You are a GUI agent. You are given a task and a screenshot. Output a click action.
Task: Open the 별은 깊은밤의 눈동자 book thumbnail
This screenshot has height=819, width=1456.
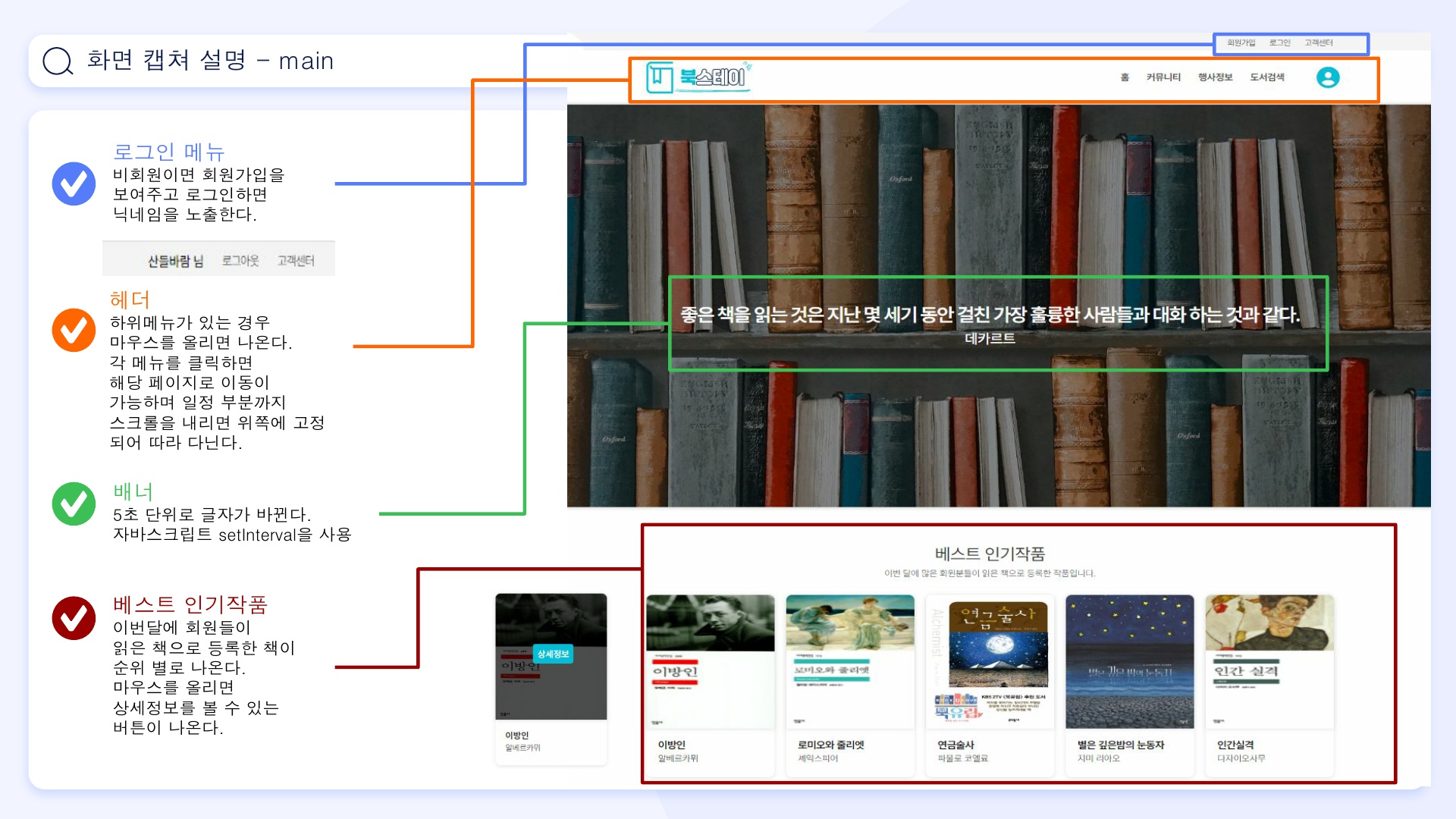1129,662
